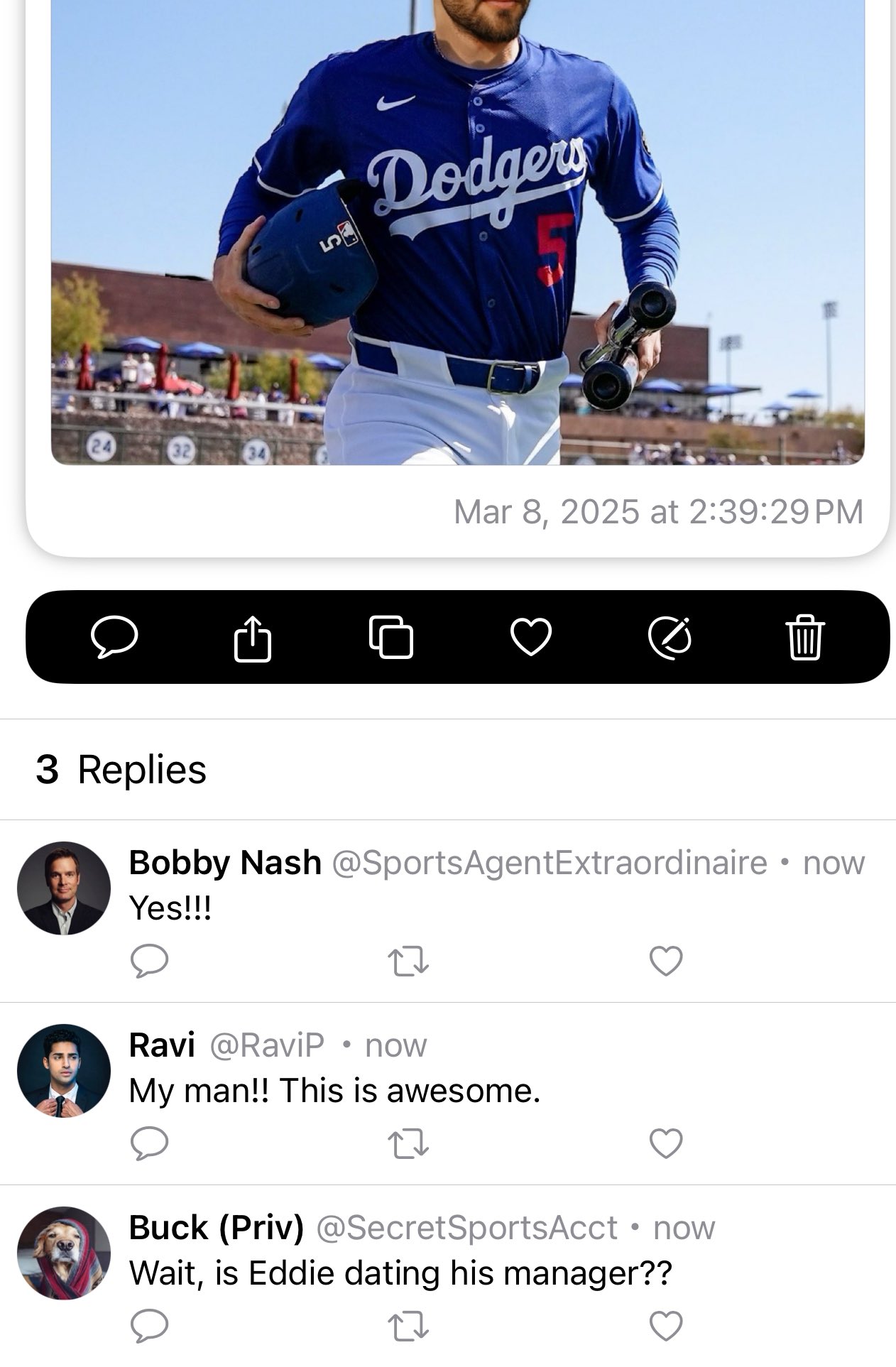Like the post with toolbar heart
896x1367 pixels.
coord(530,637)
